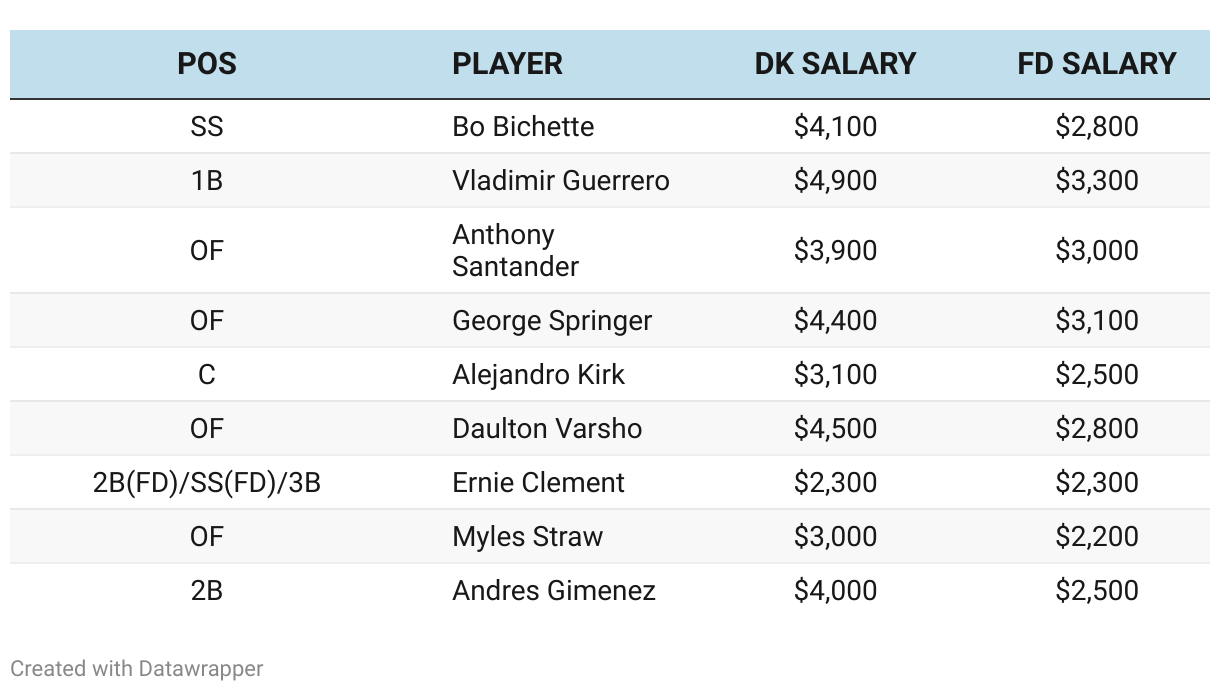Select Daulton Varsho's name
Screen dimensions: 1220x692
pyautogui.click(x=547, y=429)
